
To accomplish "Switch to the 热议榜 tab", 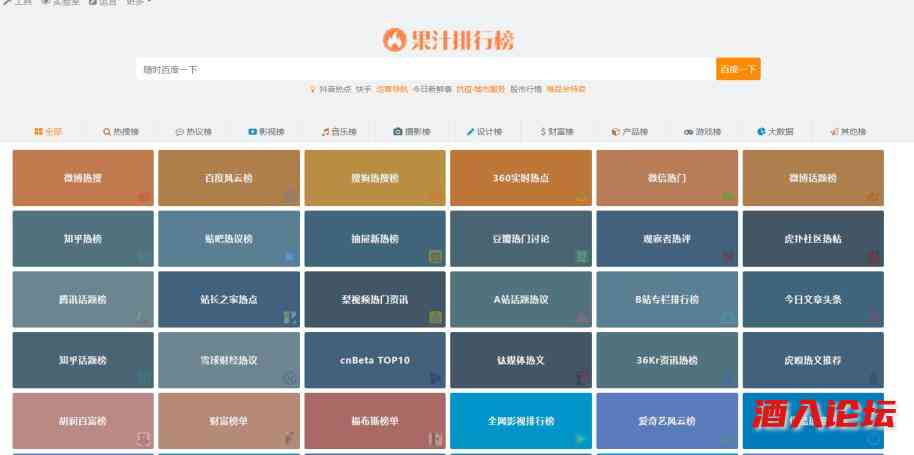I will (x=193, y=131).
